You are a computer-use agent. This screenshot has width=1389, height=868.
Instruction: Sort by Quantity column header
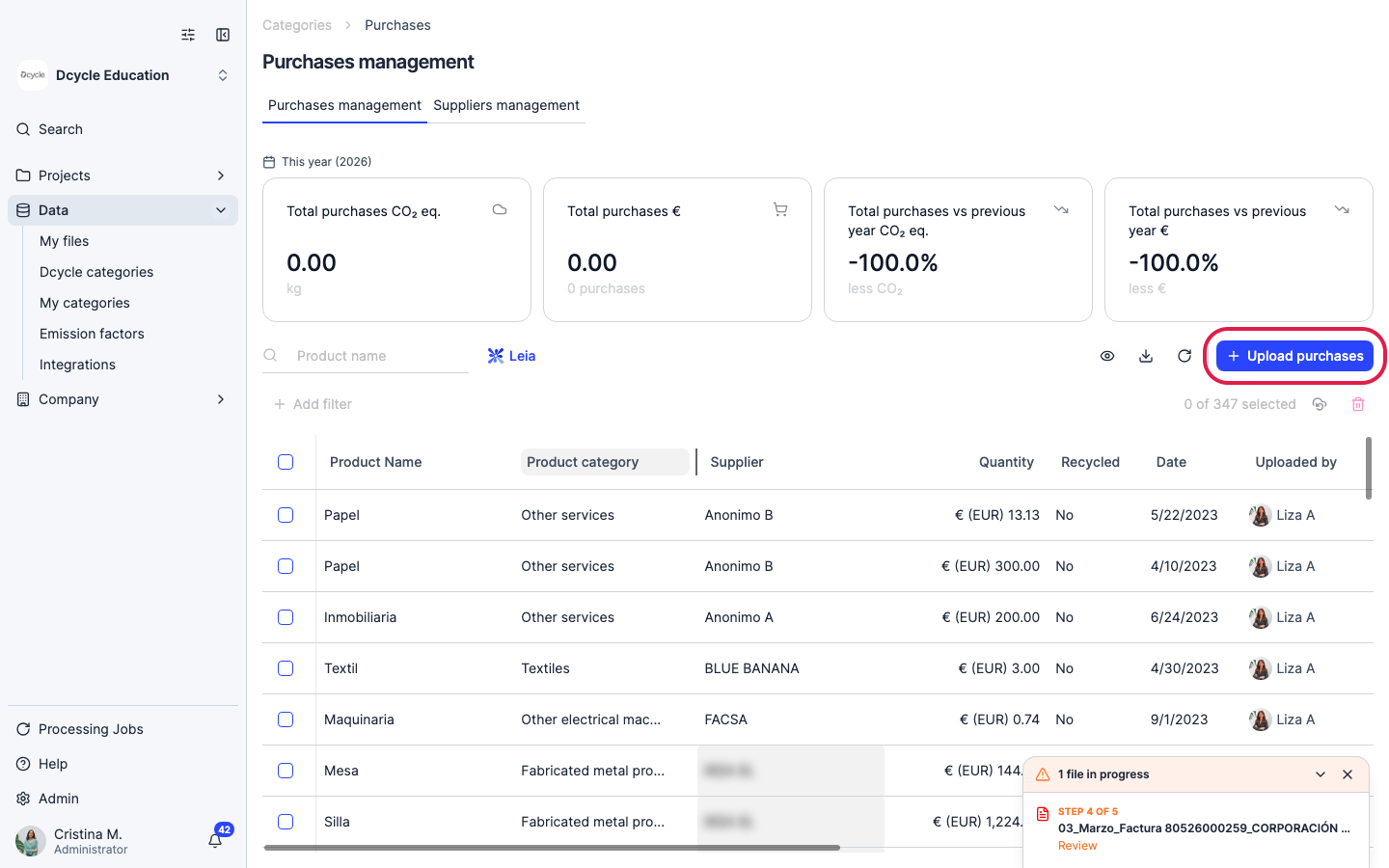pyautogui.click(x=1006, y=462)
